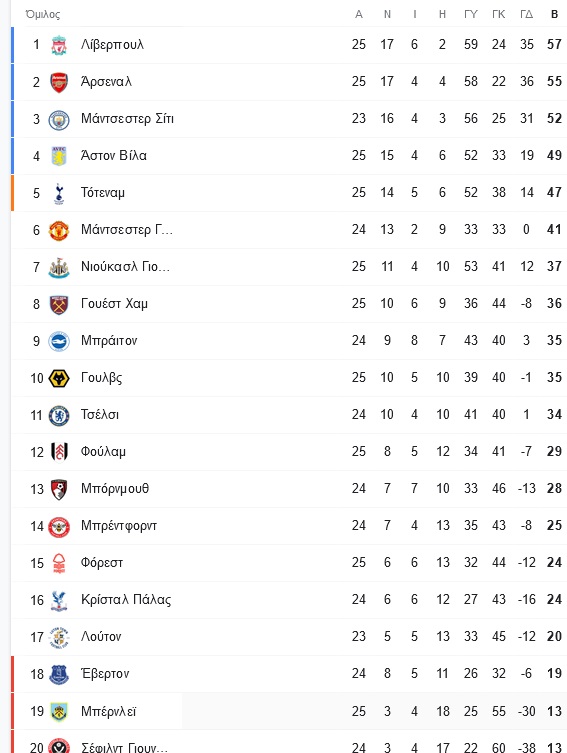Click the B points column header
This screenshot has width=567, height=753.
[554, 14]
